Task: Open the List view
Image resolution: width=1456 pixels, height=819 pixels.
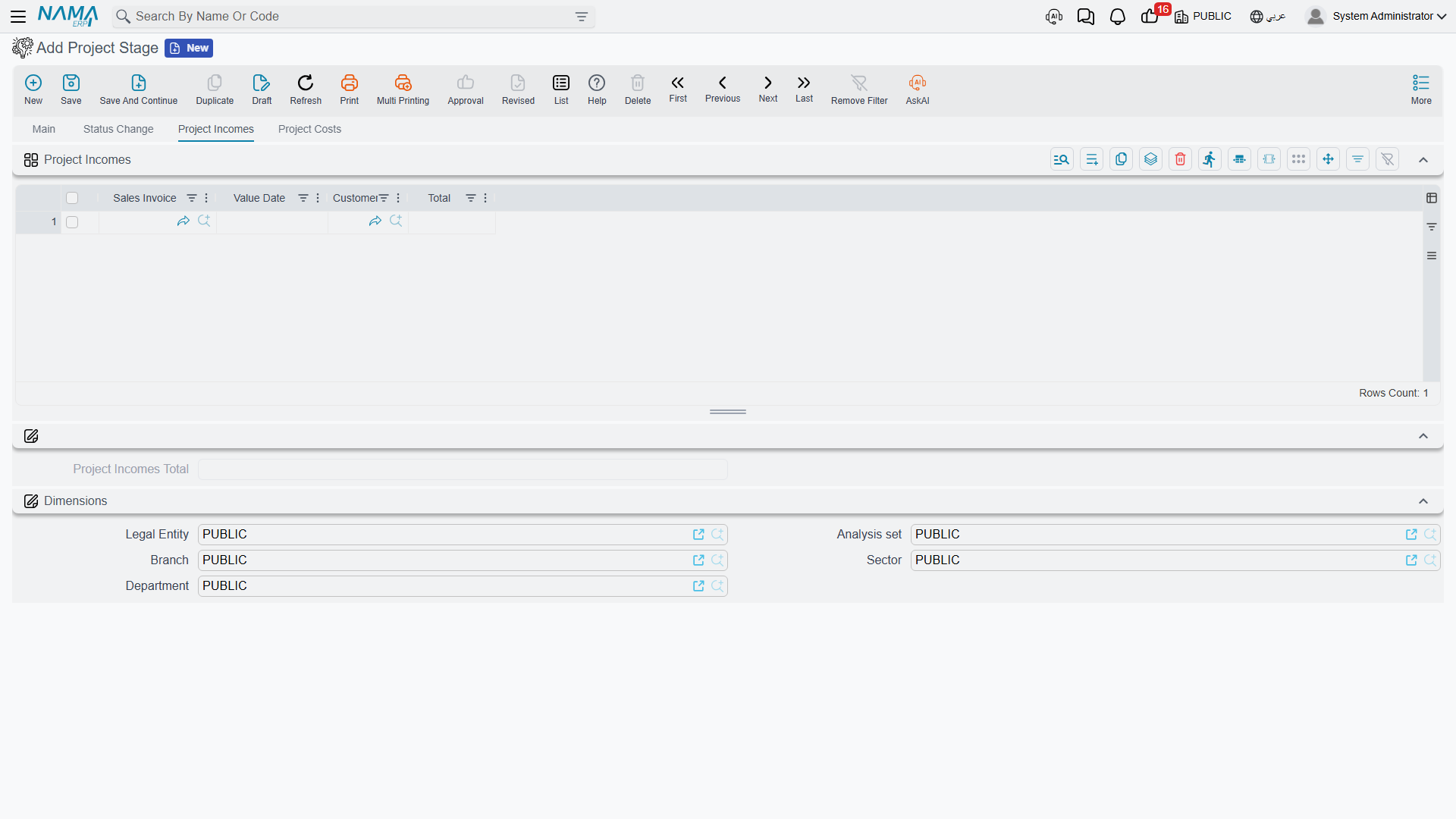Action: coord(561,89)
